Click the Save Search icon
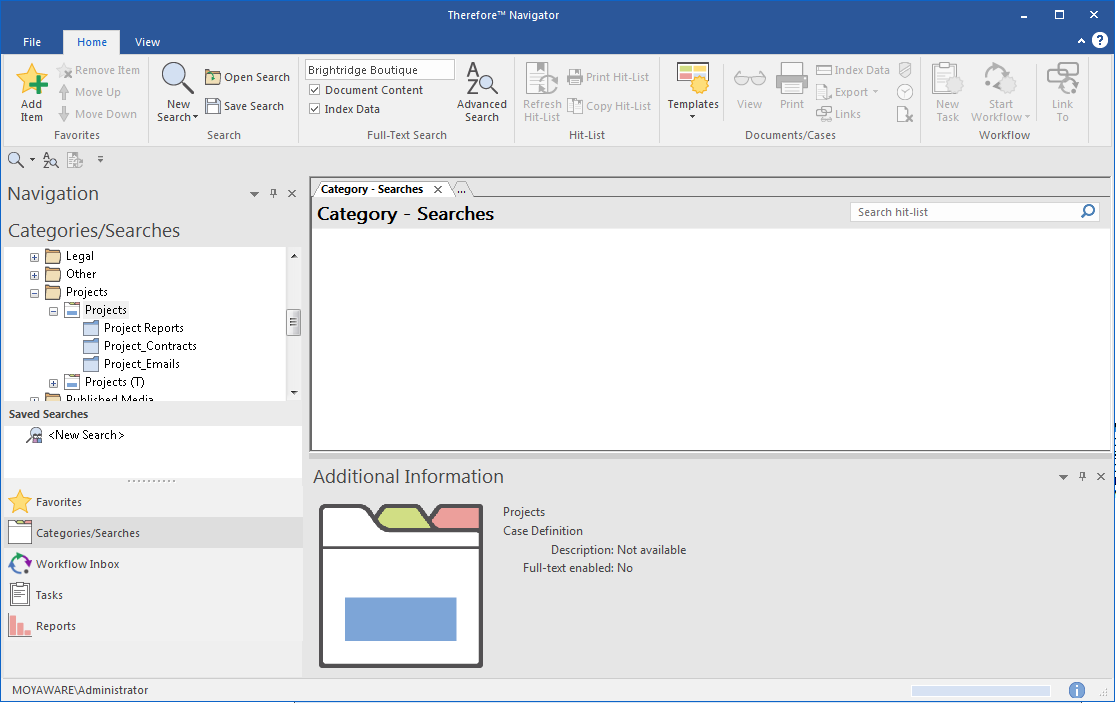This screenshot has width=1116, height=703. [246, 105]
